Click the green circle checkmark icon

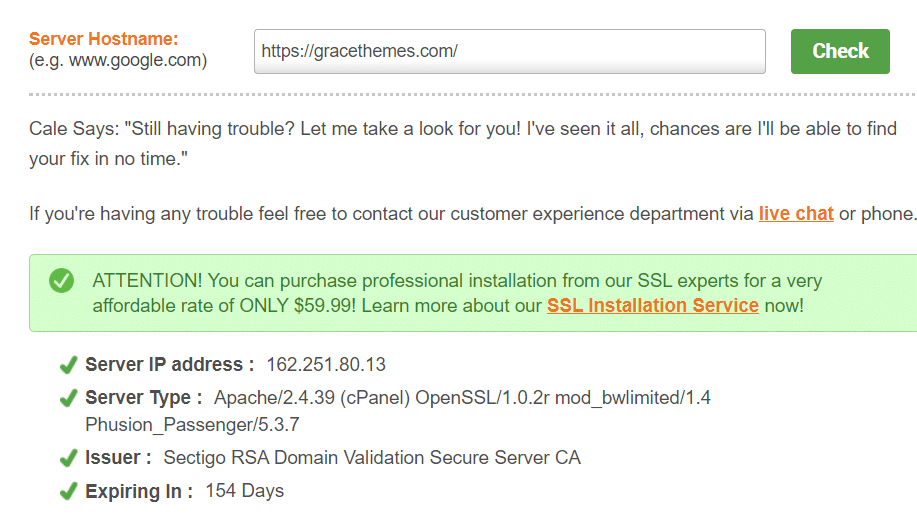[61, 281]
